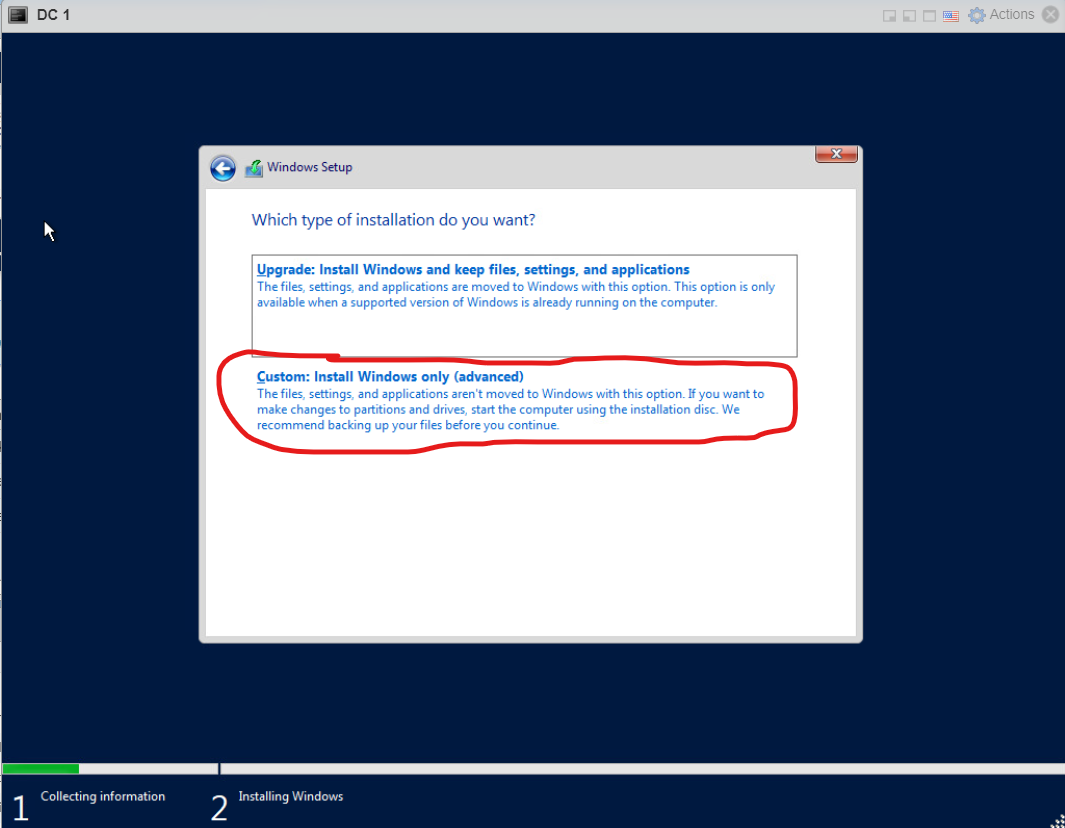Click the full-window icon in the console toolbar
1065x828 pixels.
point(930,16)
